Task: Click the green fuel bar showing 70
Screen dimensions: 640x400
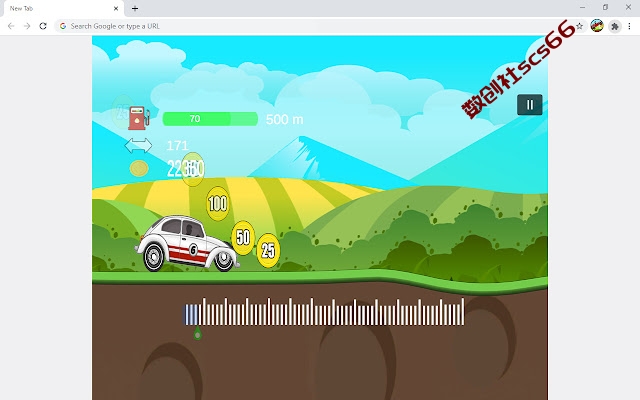Action: 210,119
